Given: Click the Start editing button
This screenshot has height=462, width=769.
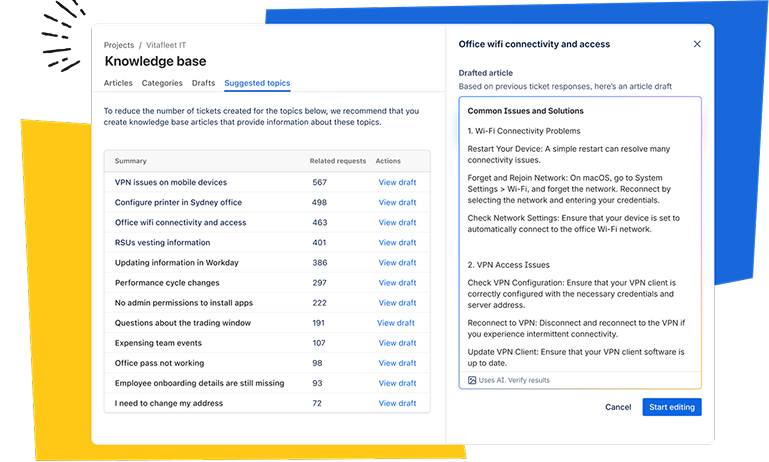Looking at the screenshot, I should pyautogui.click(x=671, y=407).
